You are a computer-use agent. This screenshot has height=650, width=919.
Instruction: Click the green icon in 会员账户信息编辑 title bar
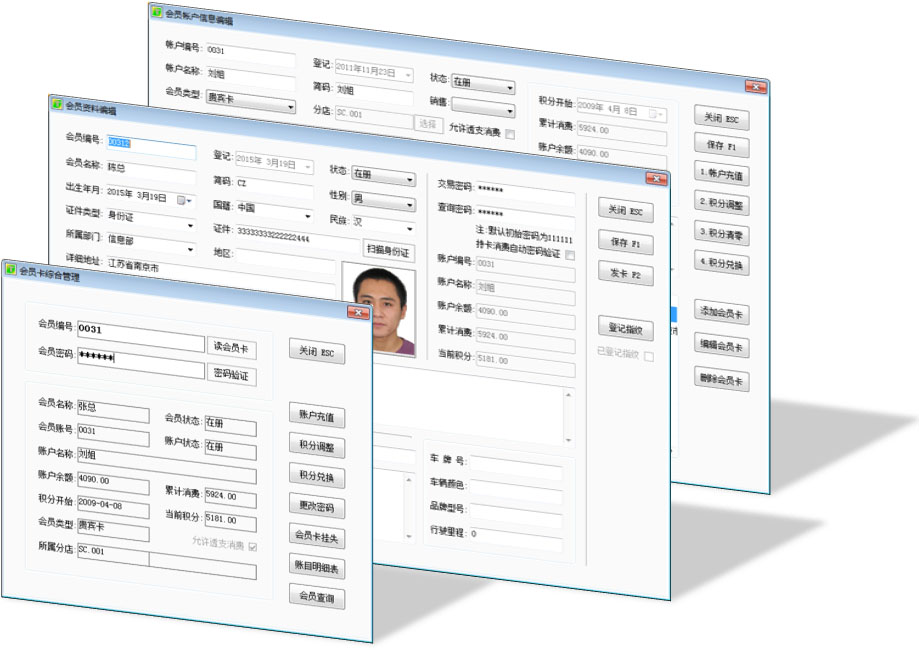[155, 11]
